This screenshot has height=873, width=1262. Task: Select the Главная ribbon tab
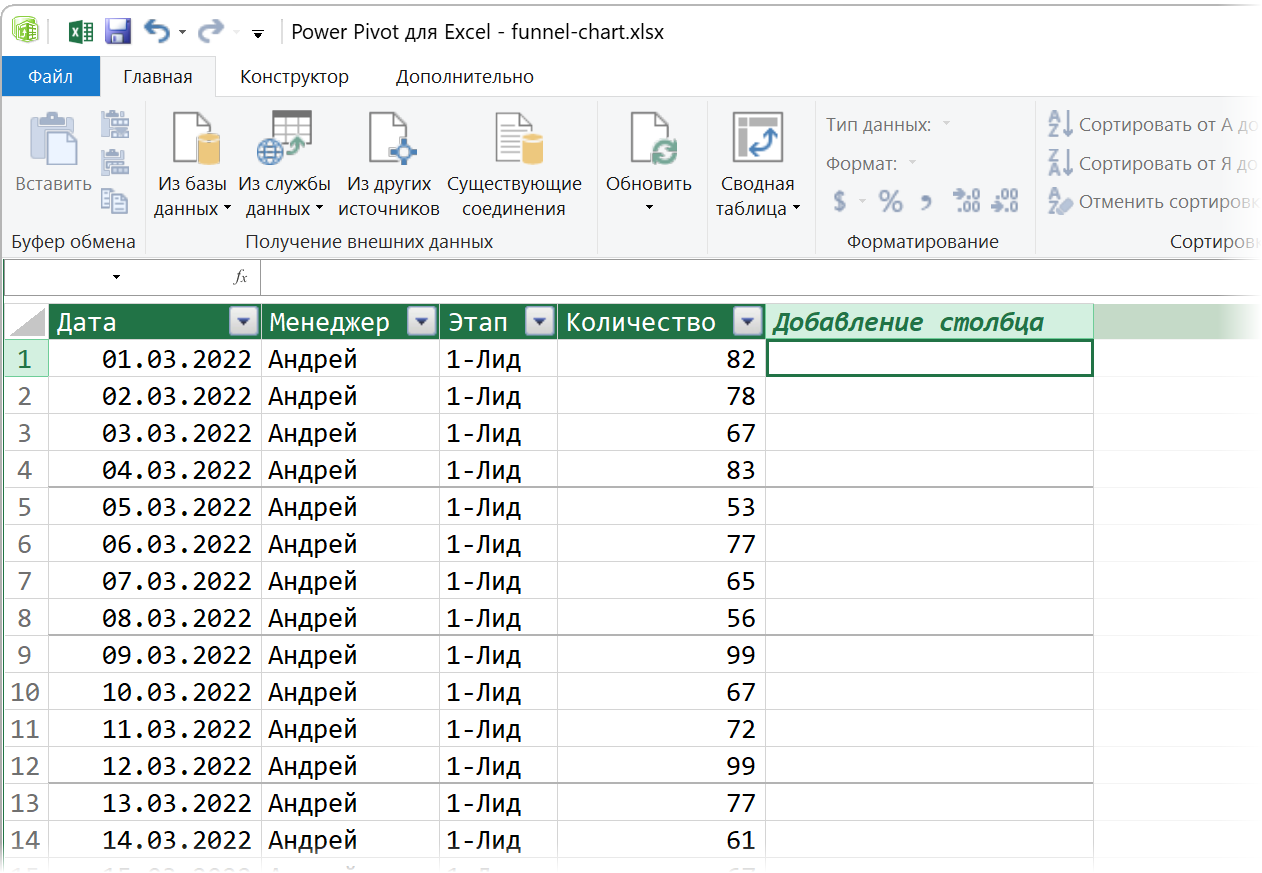point(157,77)
